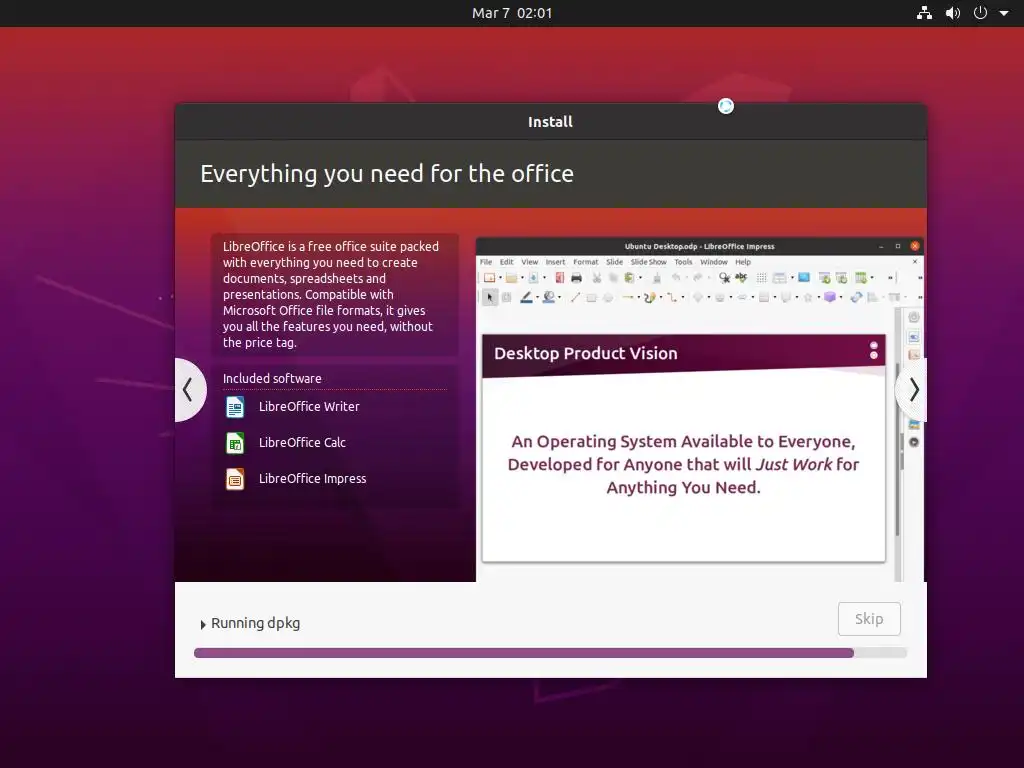This screenshot has height=768, width=1024.
Task: Click the installation progress bar
Action: click(x=550, y=652)
